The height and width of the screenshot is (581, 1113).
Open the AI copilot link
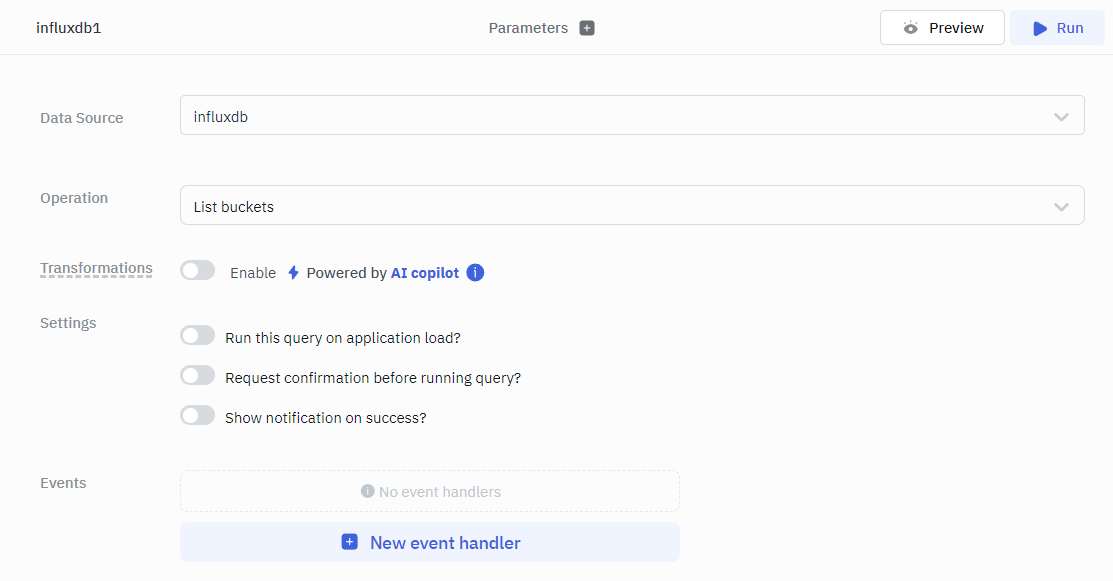pos(425,272)
